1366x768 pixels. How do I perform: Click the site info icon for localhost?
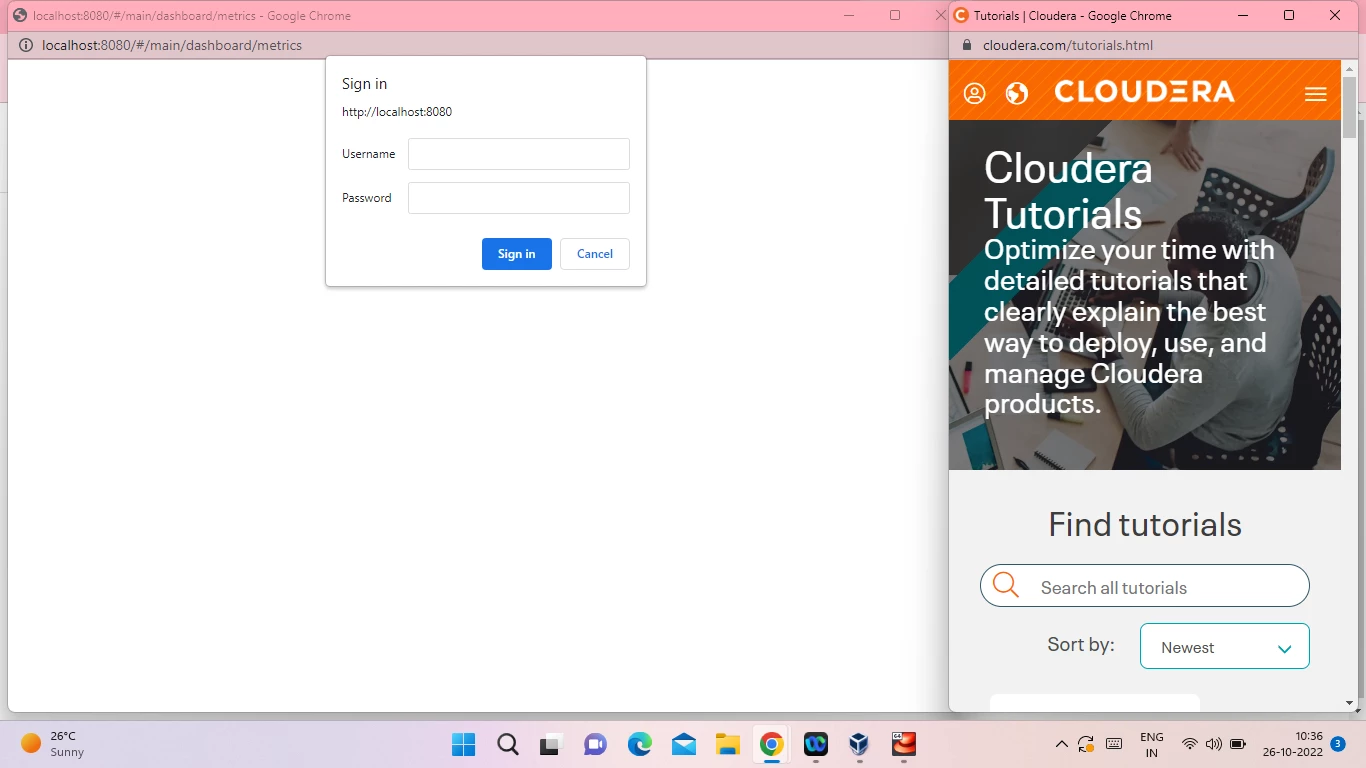coord(25,45)
